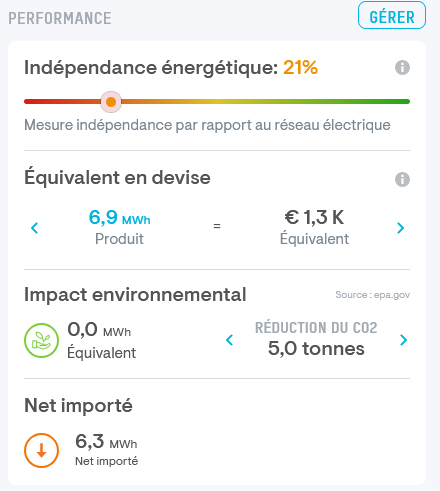
Task: Click the orange down-arrow net import icon
Action: [41, 450]
